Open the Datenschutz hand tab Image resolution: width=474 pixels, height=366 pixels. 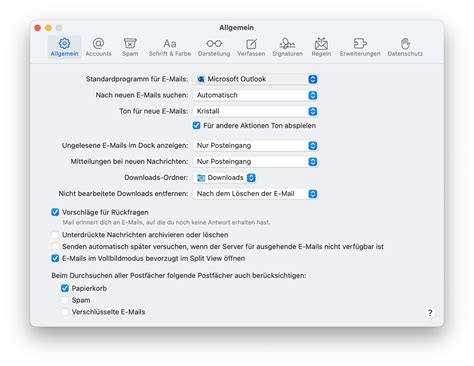[x=405, y=47]
